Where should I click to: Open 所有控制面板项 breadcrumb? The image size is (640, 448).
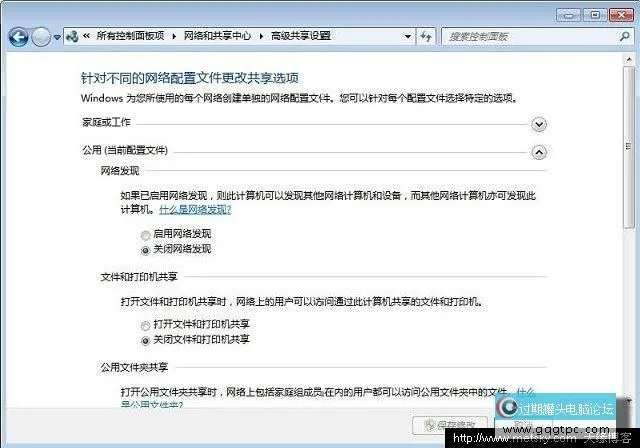click(130, 36)
